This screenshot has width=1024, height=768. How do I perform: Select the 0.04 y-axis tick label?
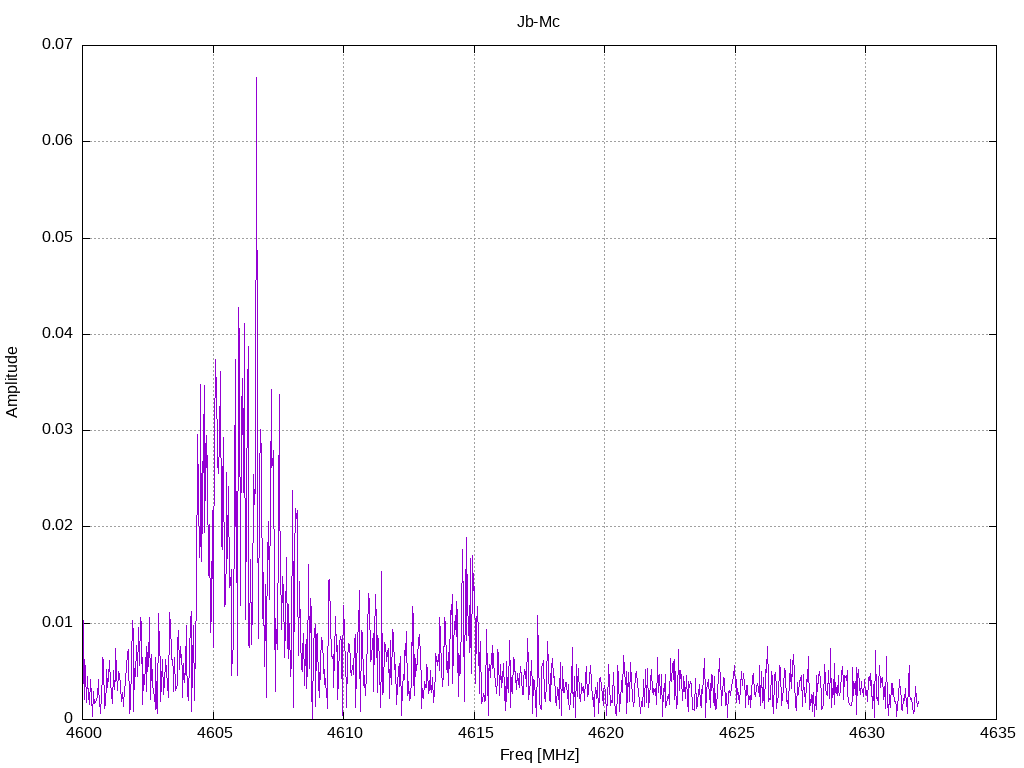click(57, 334)
